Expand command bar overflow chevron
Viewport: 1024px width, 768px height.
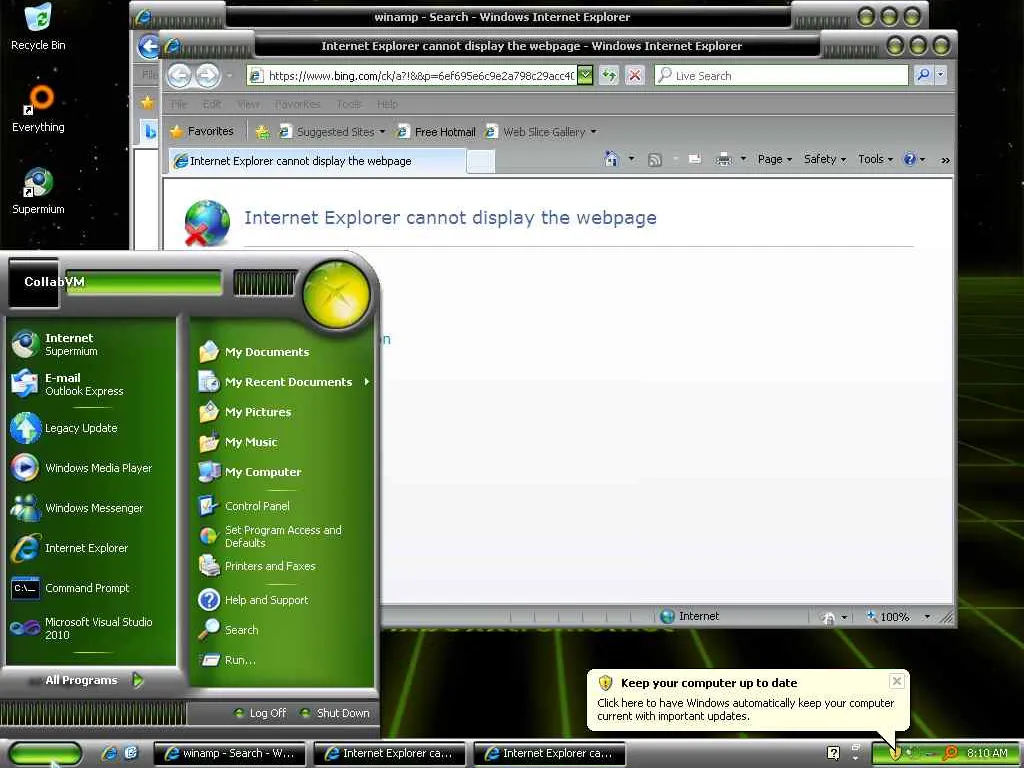945,160
